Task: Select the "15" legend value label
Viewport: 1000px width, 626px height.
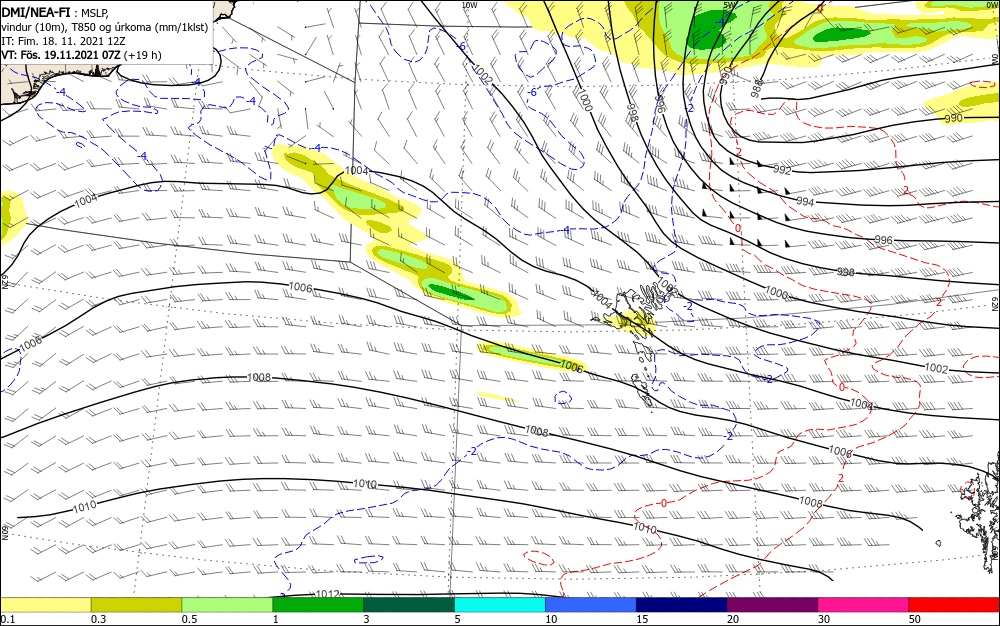Action: click(x=642, y=619)
